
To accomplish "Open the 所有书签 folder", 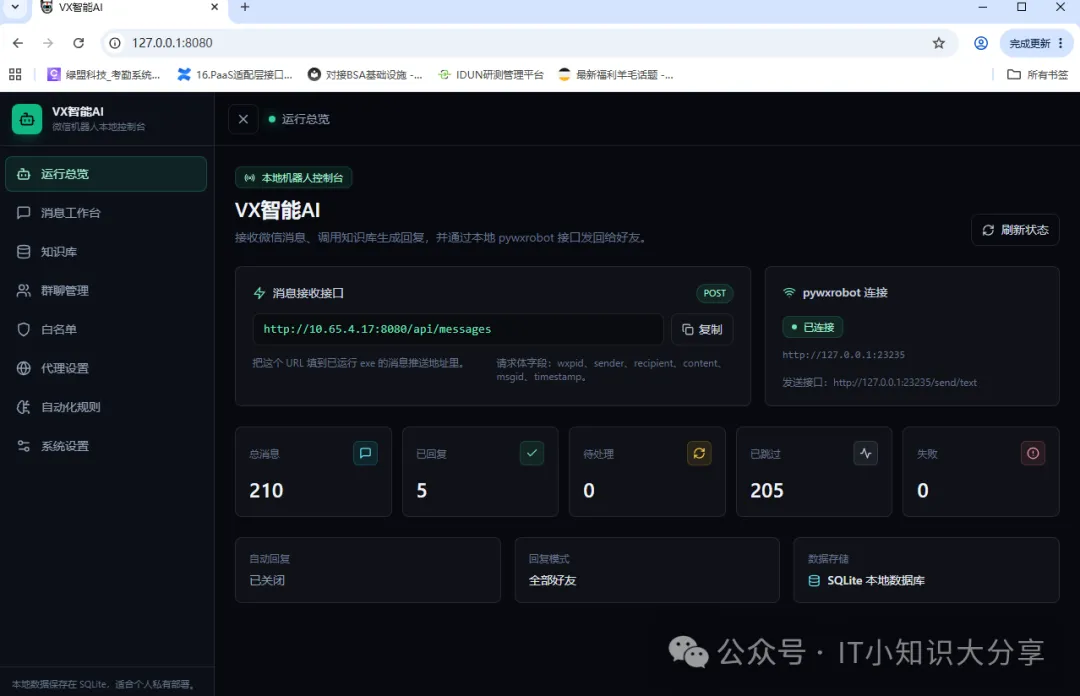I will tap(1037, 74).
